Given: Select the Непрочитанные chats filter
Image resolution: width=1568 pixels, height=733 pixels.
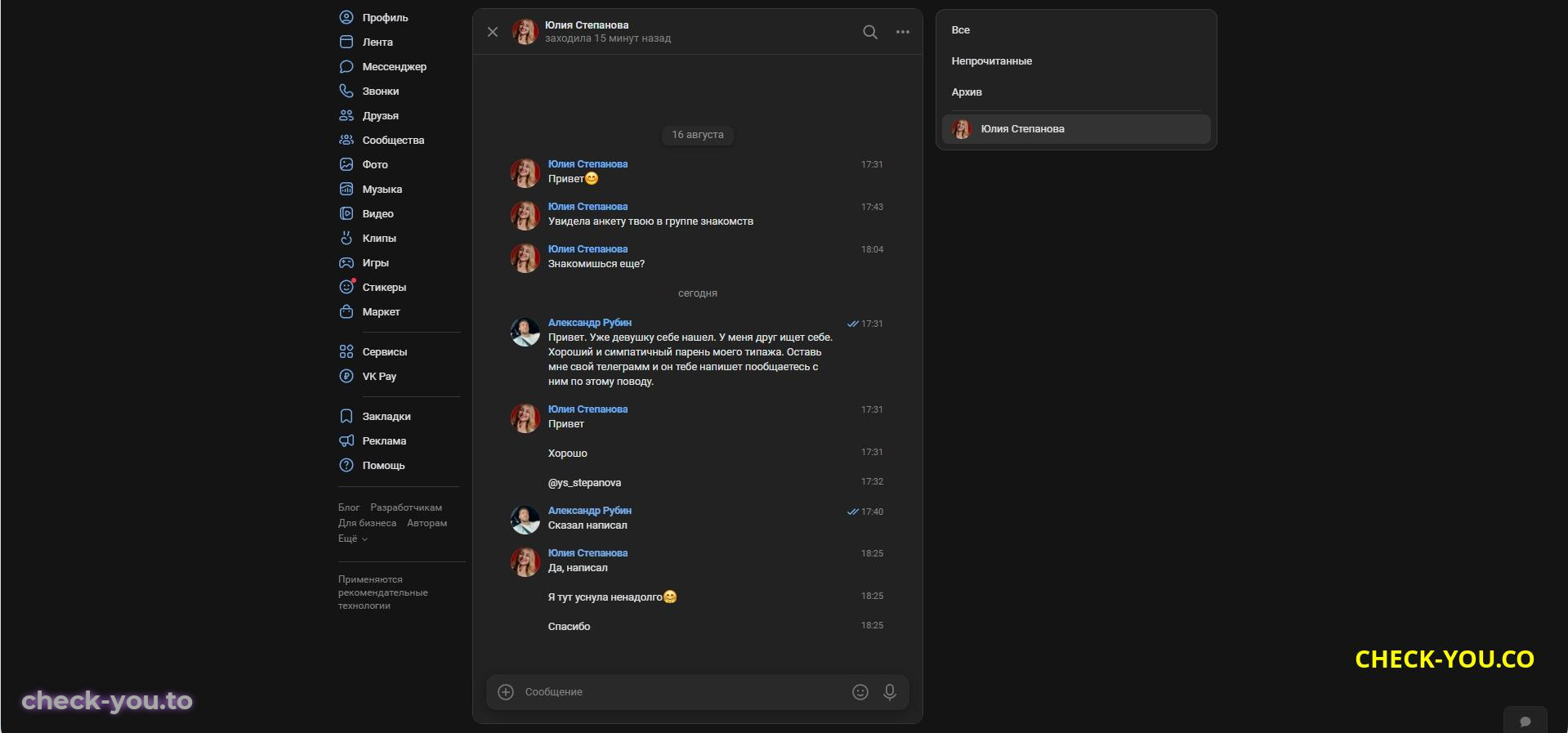Looking at the screenshot, I should (x=992, y=61).
